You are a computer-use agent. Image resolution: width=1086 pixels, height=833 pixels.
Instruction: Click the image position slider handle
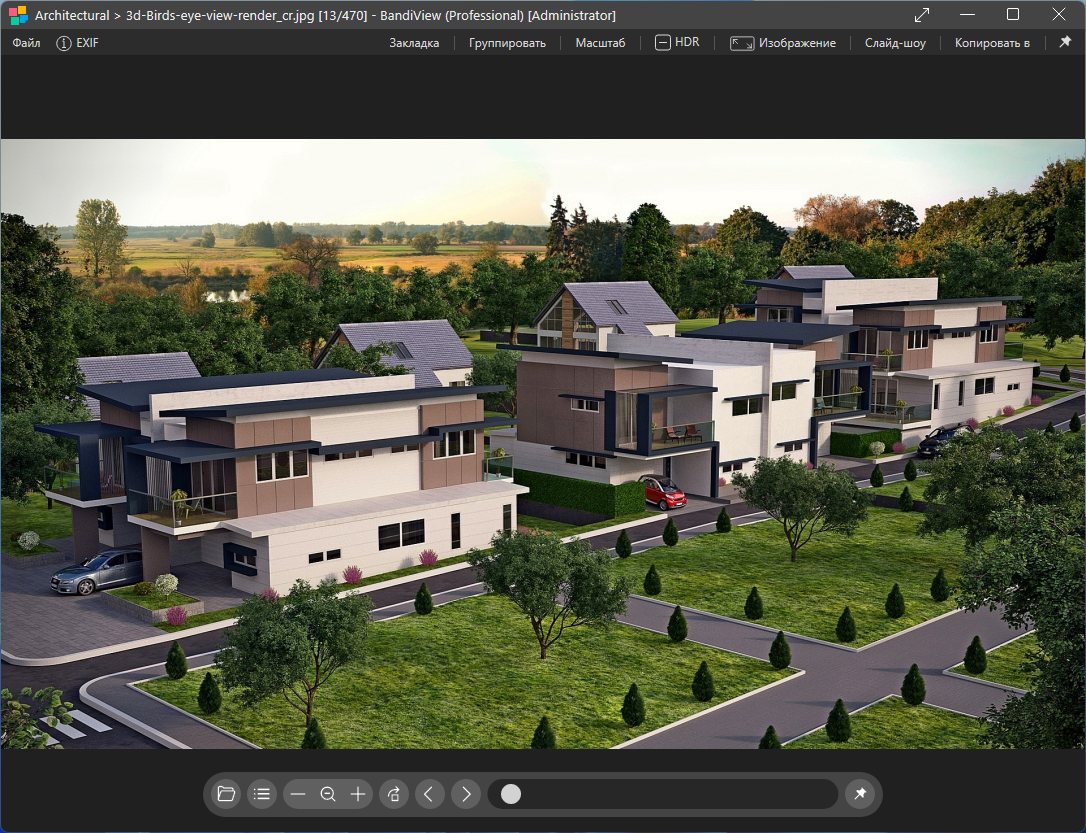coord(511,794)
